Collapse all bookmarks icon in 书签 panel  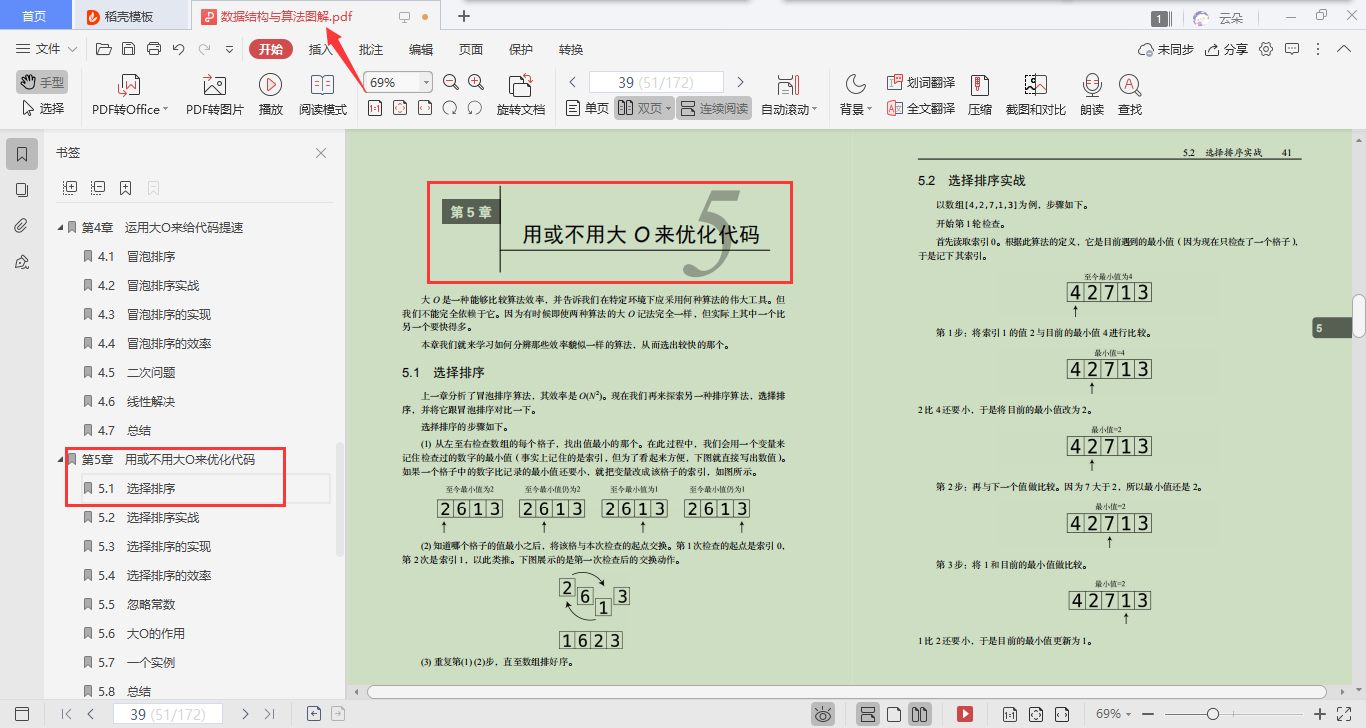pos(98,187)
